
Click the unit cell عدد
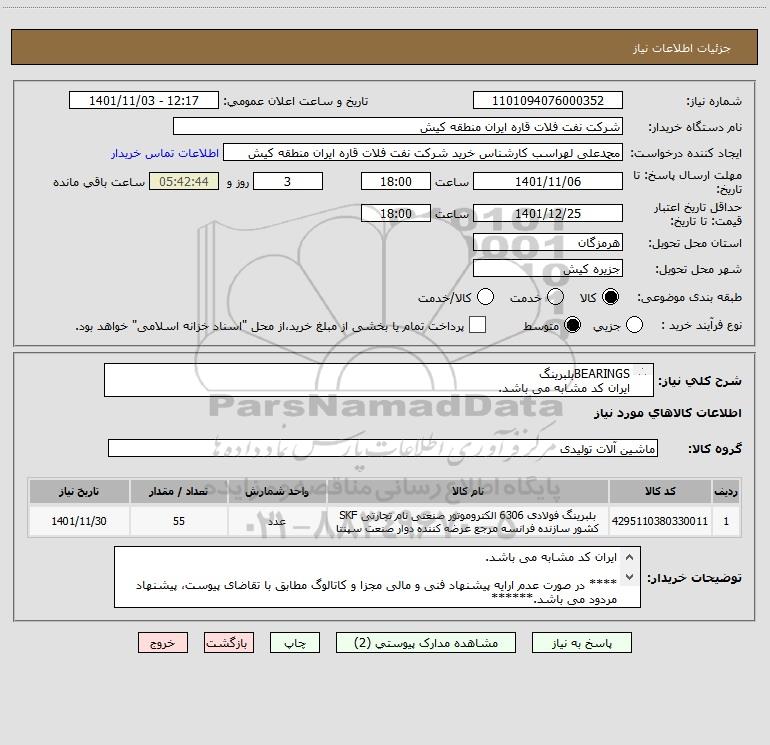(x=277, y=522)
